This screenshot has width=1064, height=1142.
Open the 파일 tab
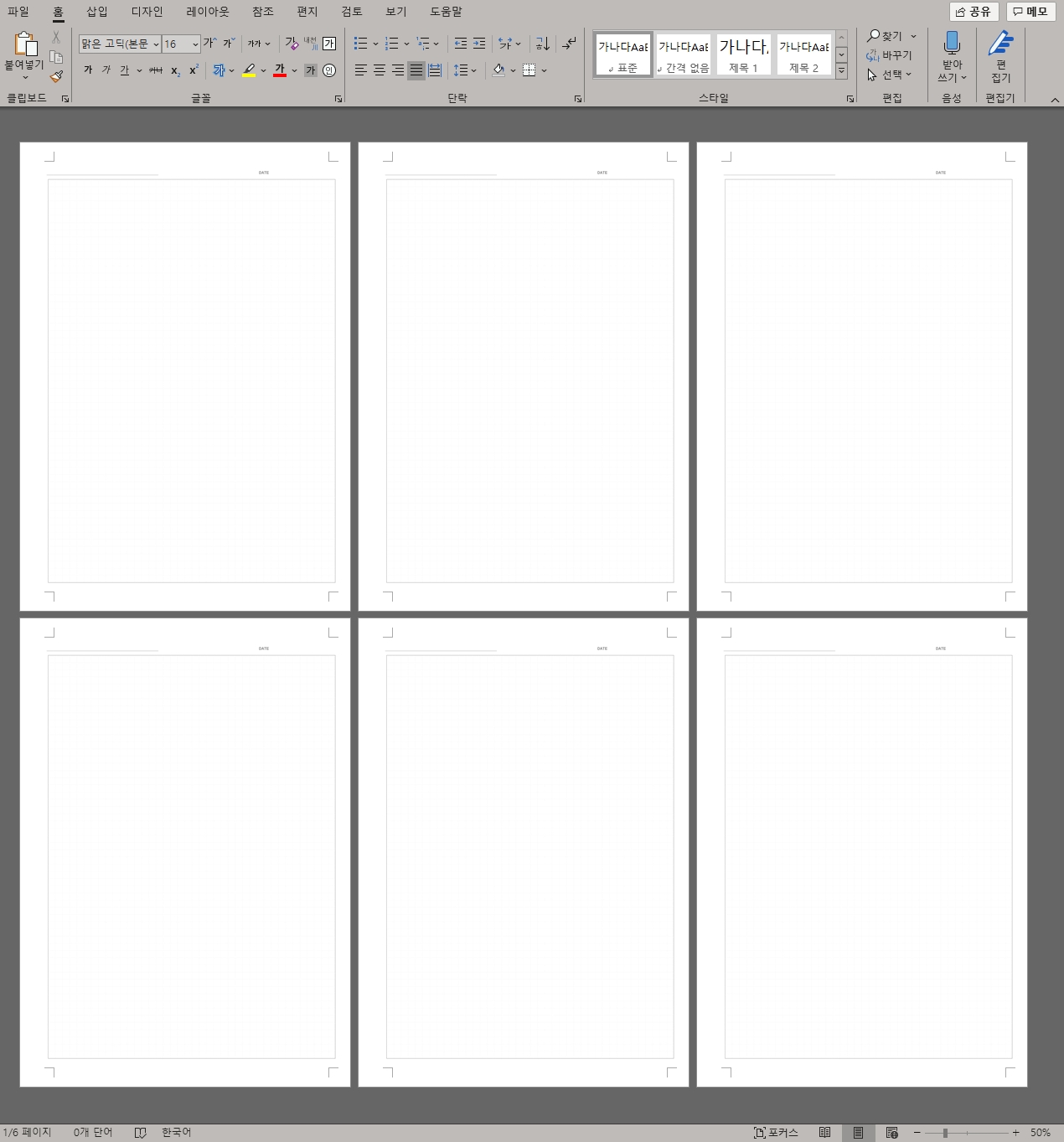tap(18, 12)
